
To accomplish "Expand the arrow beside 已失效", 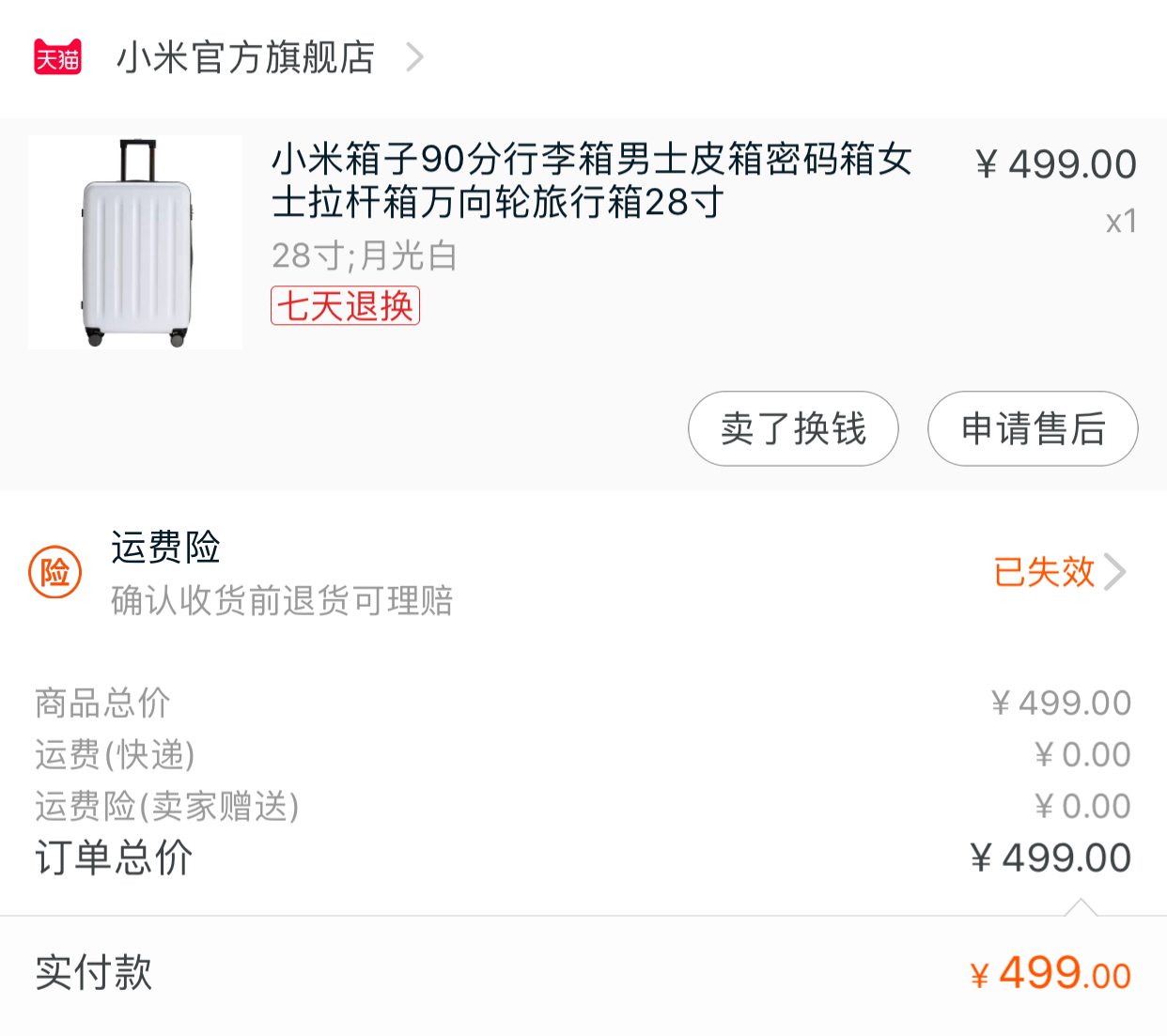I will tap(1115, 572).
